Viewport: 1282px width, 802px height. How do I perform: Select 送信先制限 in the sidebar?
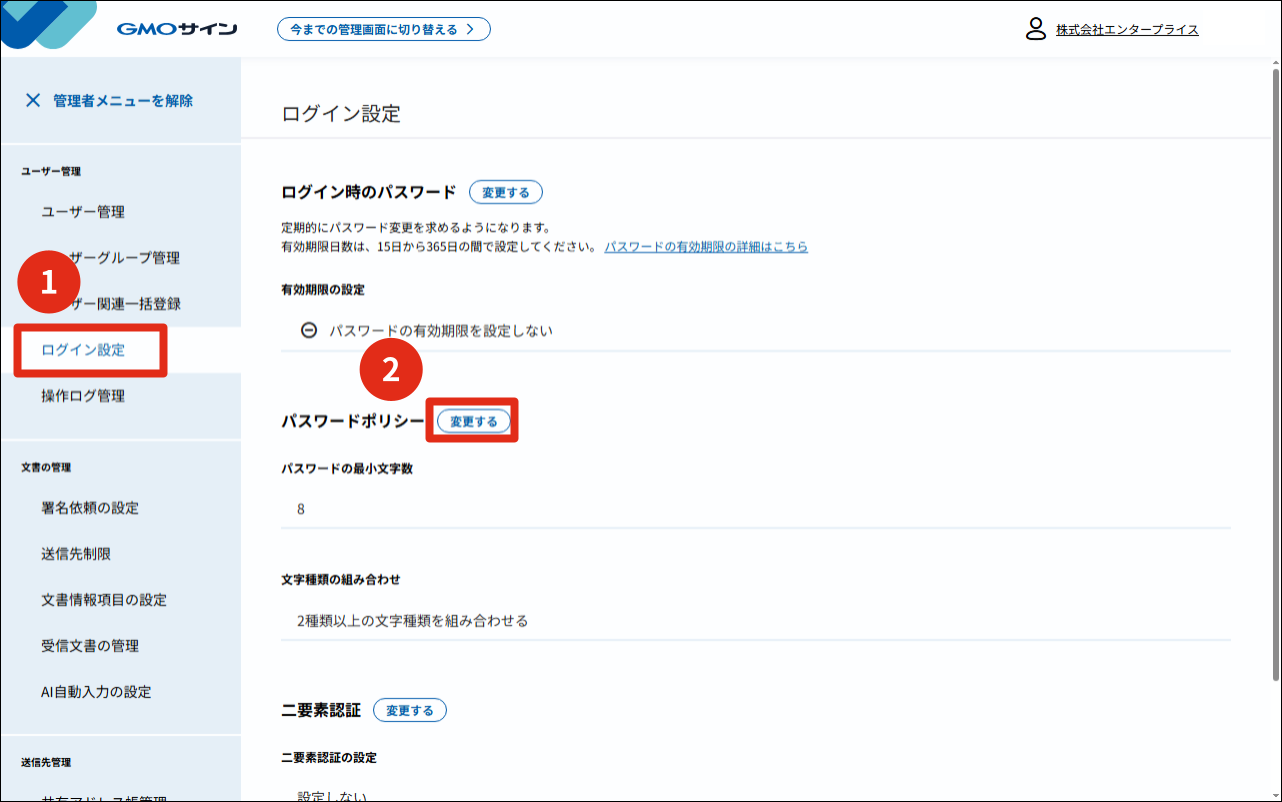pos(76,554)
